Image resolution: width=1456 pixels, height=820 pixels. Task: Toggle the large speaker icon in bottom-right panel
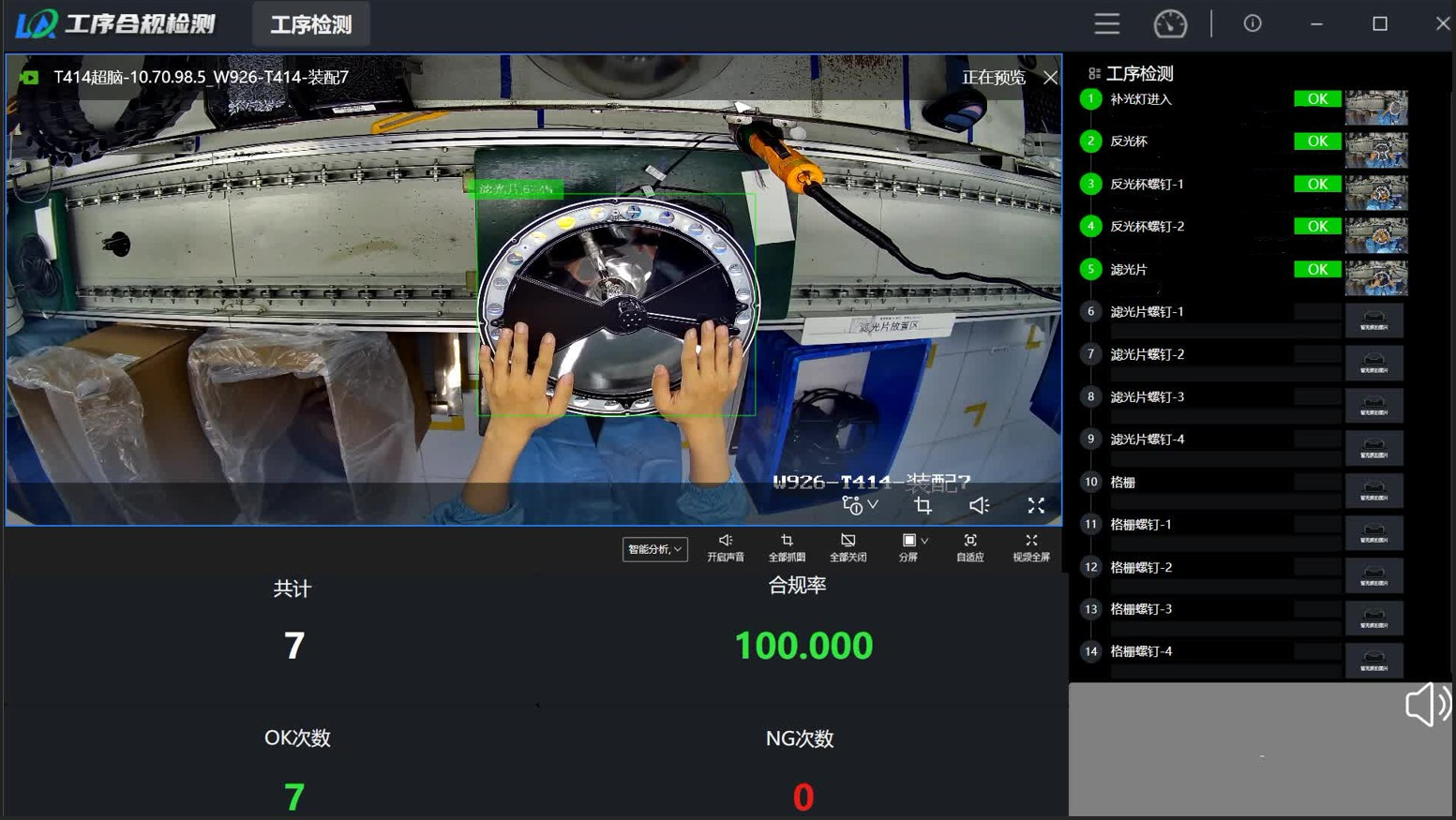pyautogui.click(x=1426, y=704)
